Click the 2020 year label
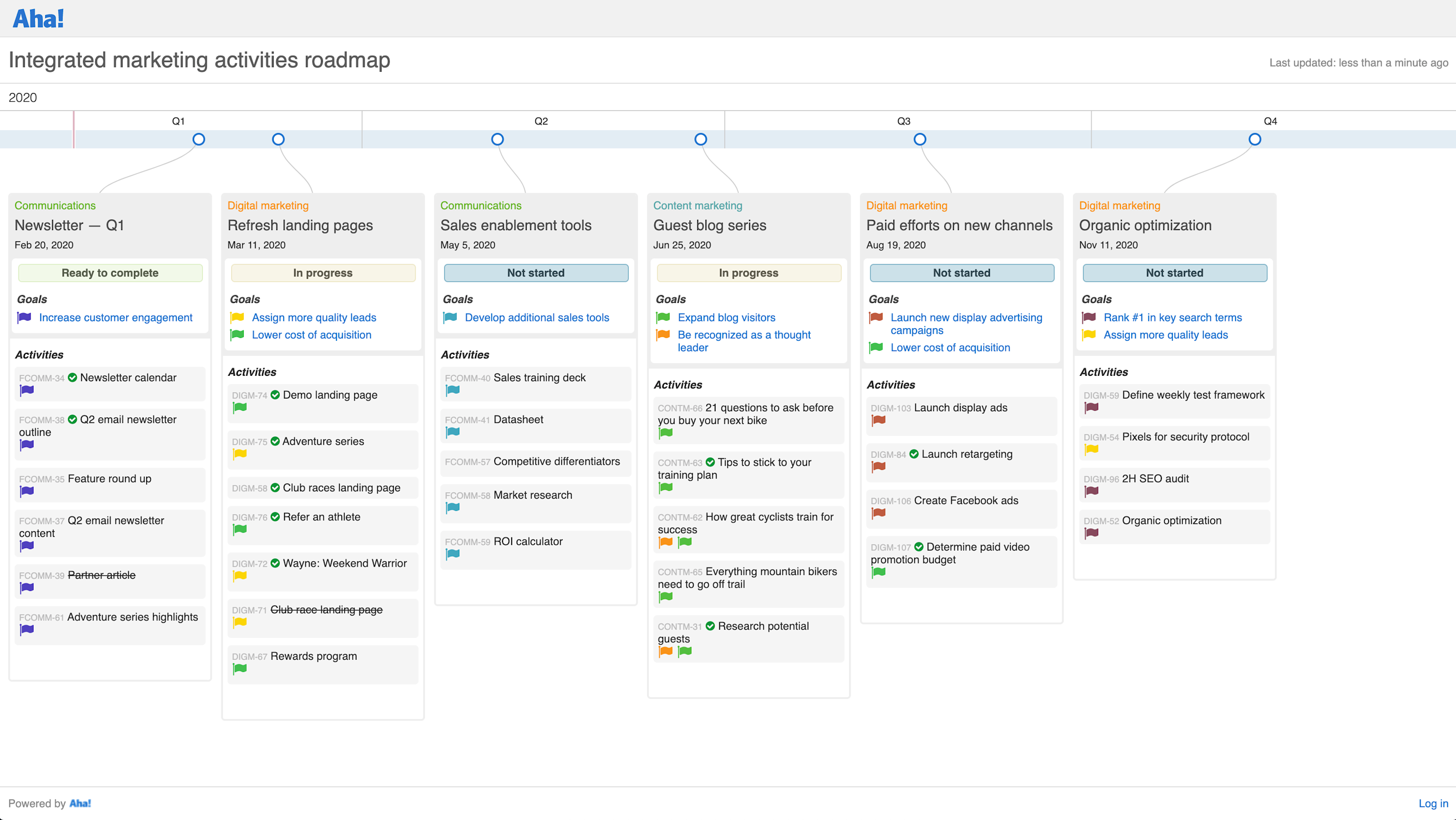The image size is (1456, 820). pos(23,97)
